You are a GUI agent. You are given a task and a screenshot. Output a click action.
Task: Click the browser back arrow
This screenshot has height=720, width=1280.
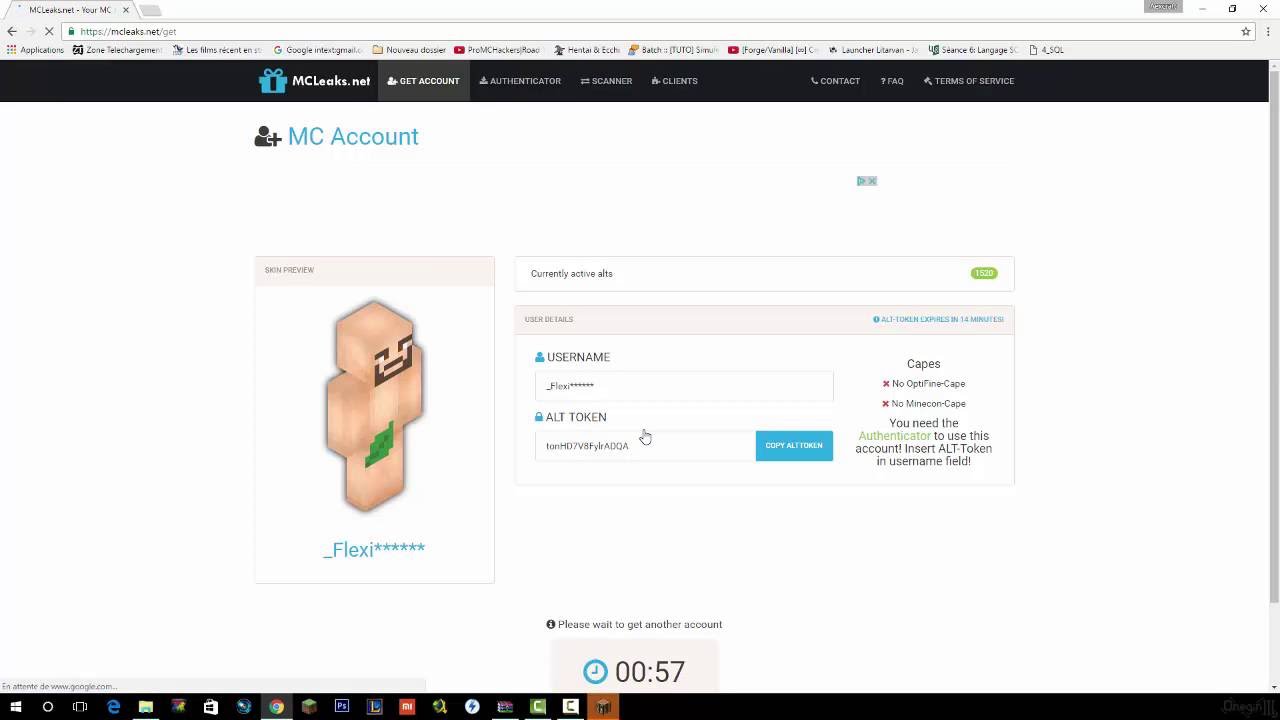tap(12, 31)
